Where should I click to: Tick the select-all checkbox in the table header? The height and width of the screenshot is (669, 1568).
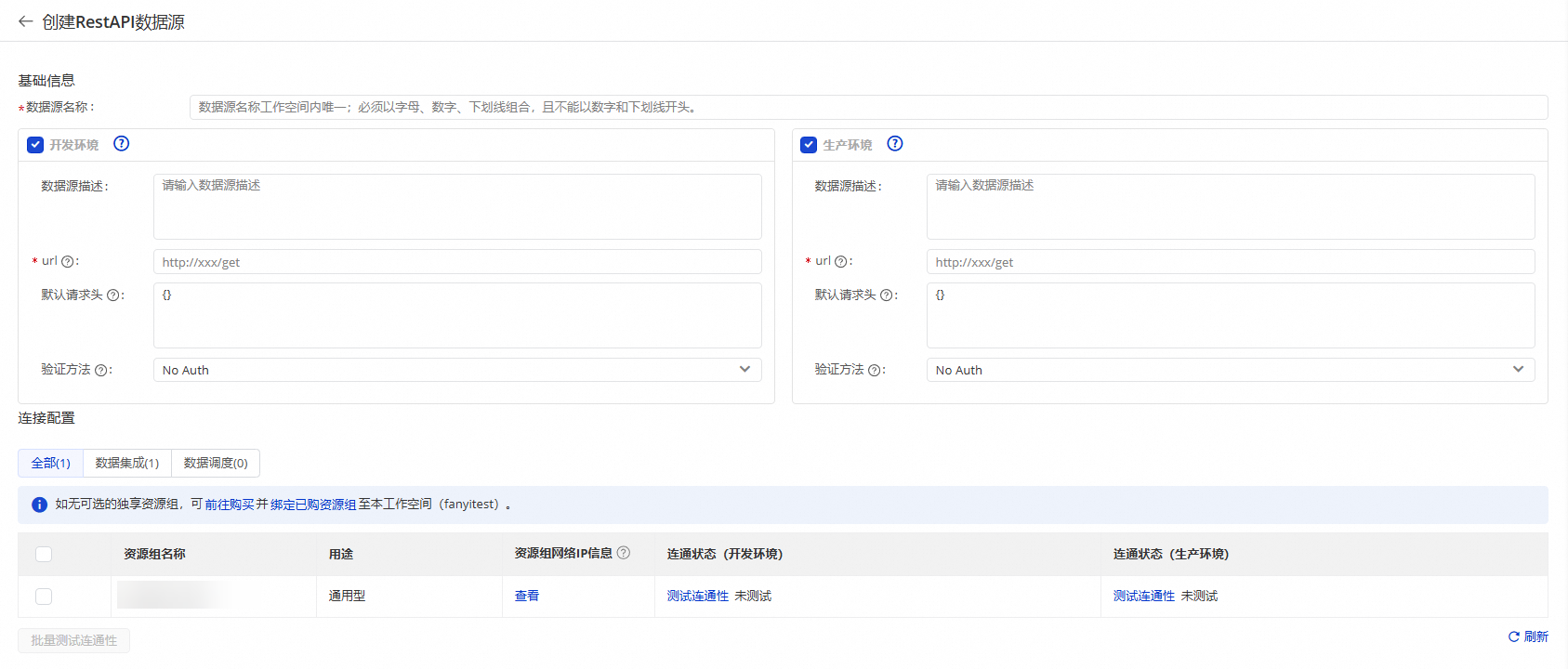coord(44,554)
